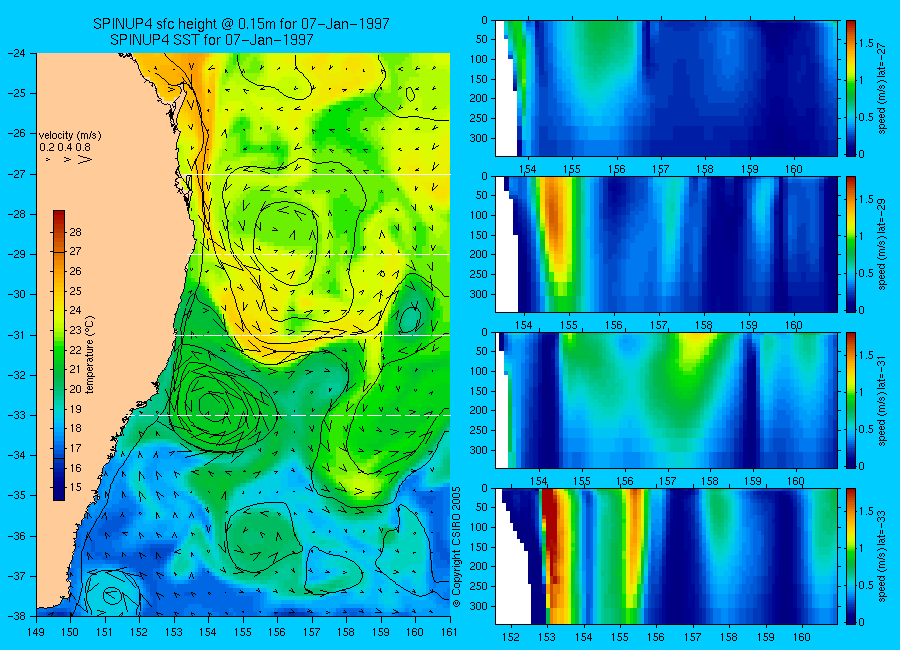Click the temperature color bar on the map

59,355
